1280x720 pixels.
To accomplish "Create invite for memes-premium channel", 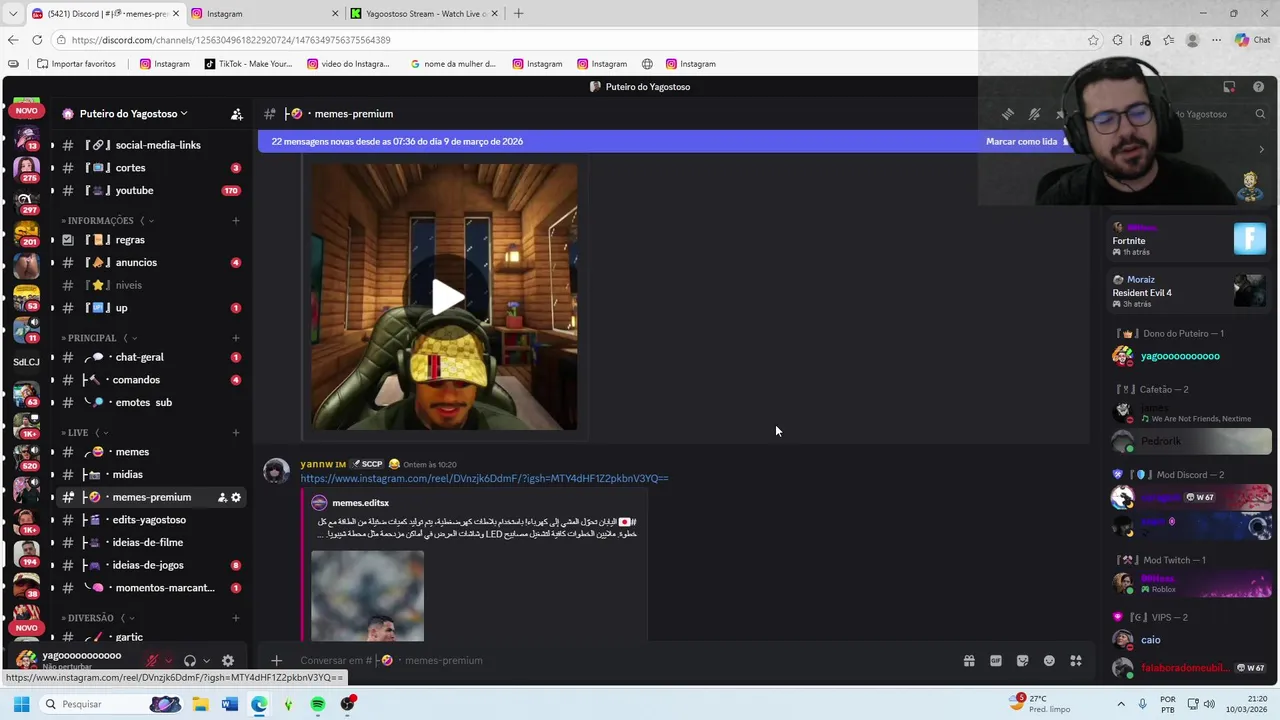I will point(222,497).
